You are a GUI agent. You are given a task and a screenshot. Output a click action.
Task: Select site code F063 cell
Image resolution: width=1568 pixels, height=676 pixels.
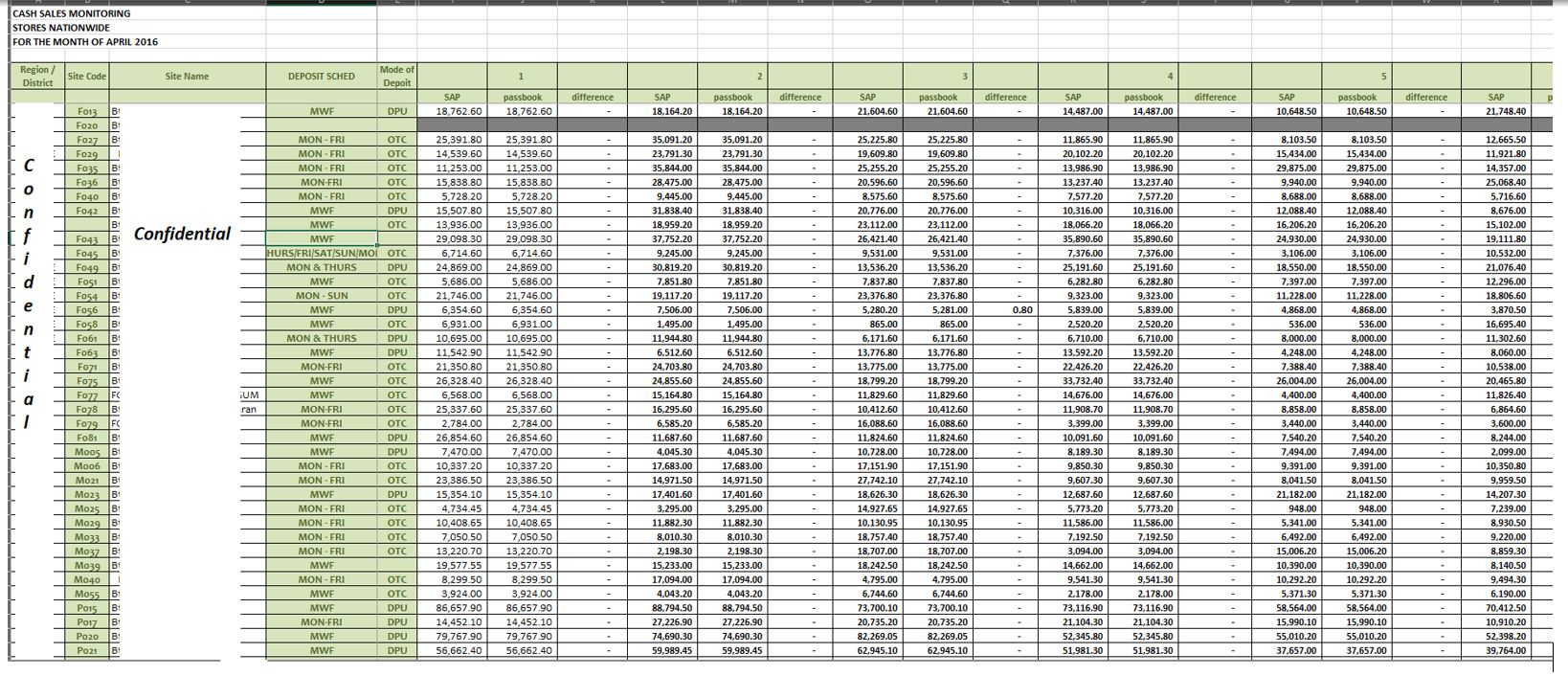(x=87, y=353)
